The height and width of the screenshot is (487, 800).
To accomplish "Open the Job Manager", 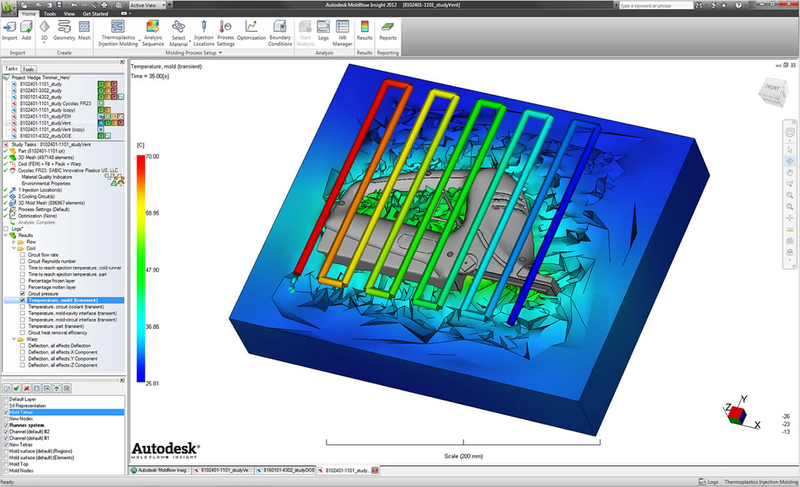I will [342, 33].
